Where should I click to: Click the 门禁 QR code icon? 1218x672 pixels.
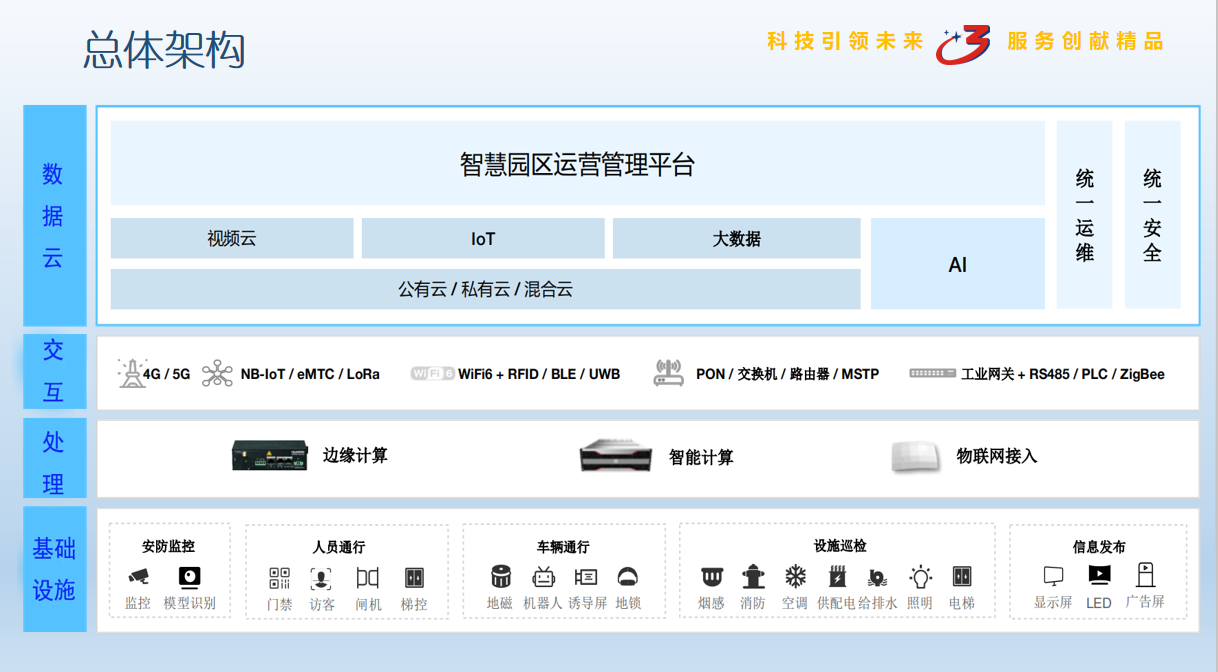click(279, 578)
